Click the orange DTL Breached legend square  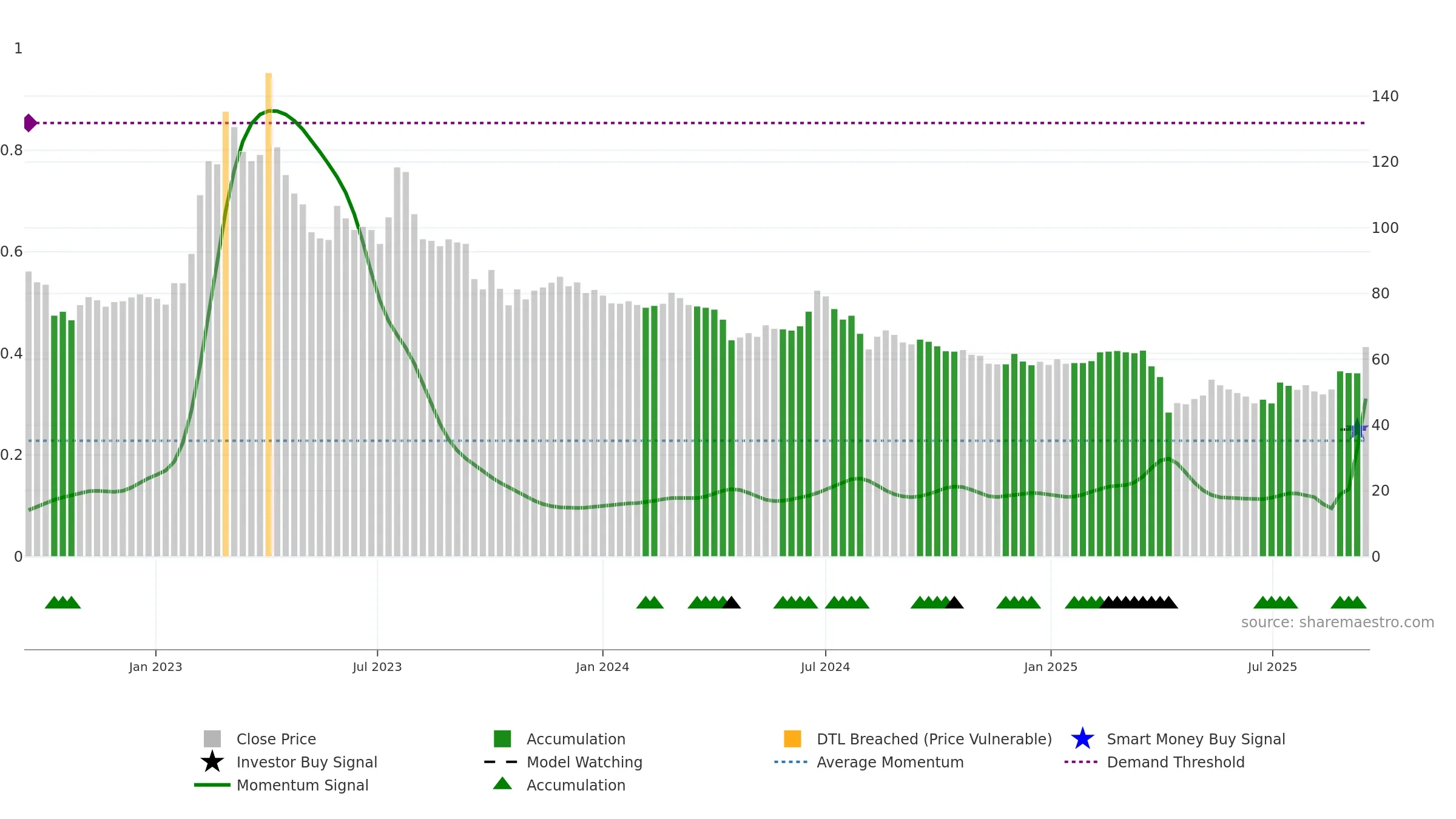tap(792, 739)
